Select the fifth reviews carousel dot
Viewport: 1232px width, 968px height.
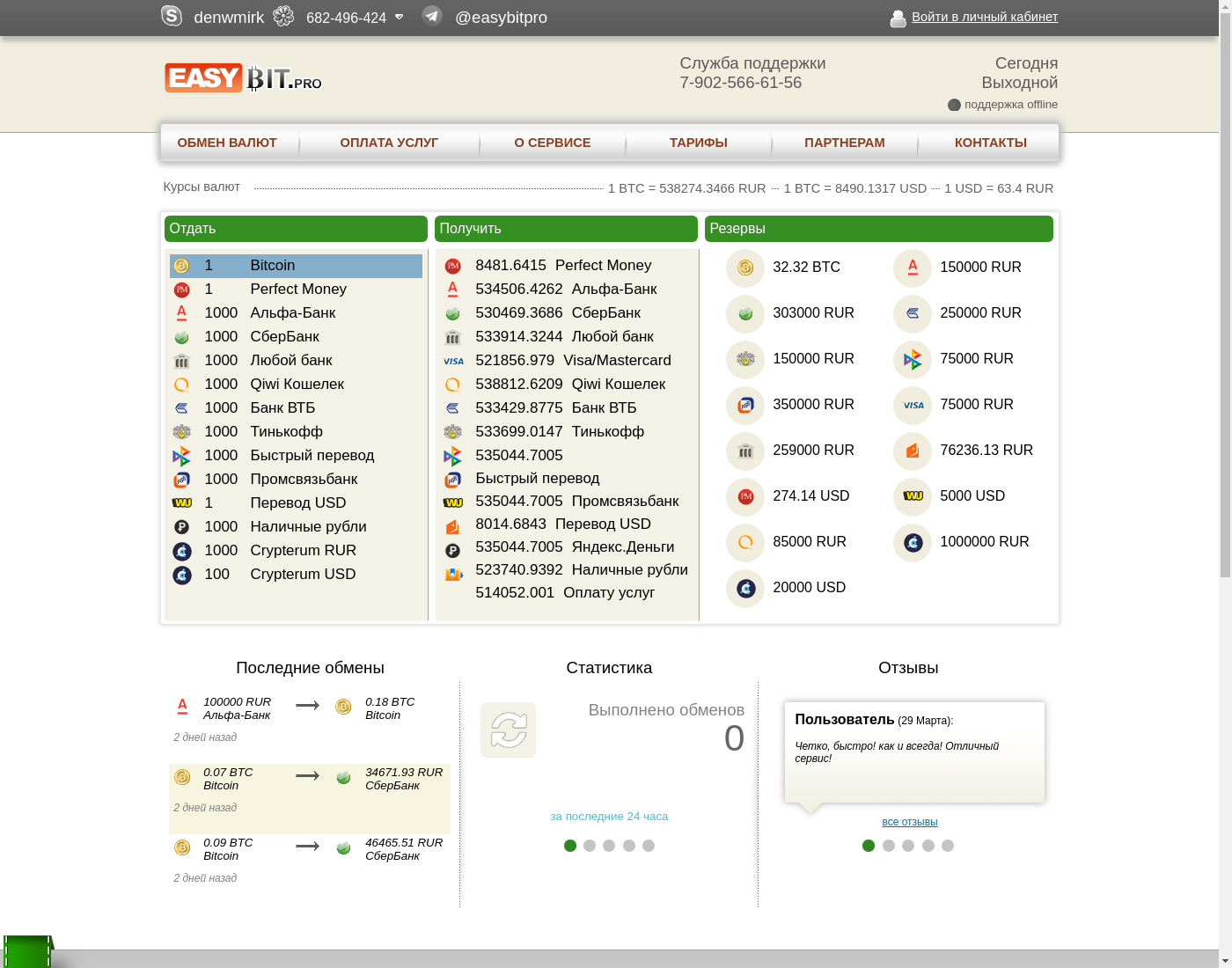(948, 846)
